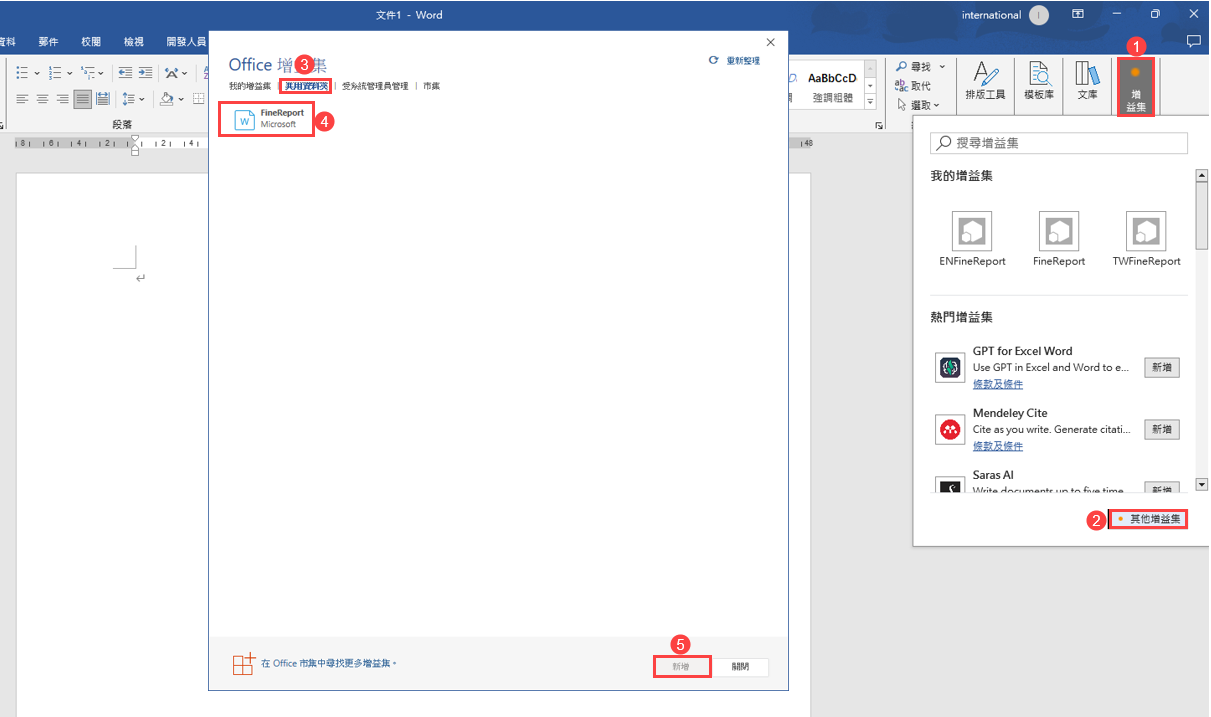Open the shading paint-bucket icon
Viewport: 1211px width, 717px height.
pyautogui.click(x=167, y=99)
